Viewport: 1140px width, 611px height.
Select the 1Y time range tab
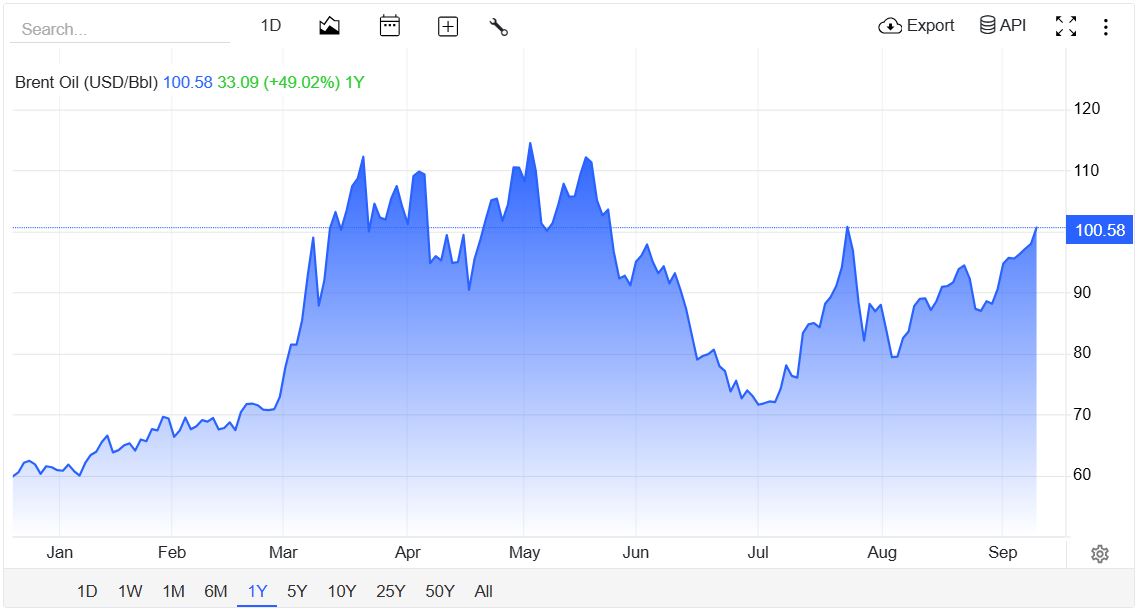tap(257, 591)
